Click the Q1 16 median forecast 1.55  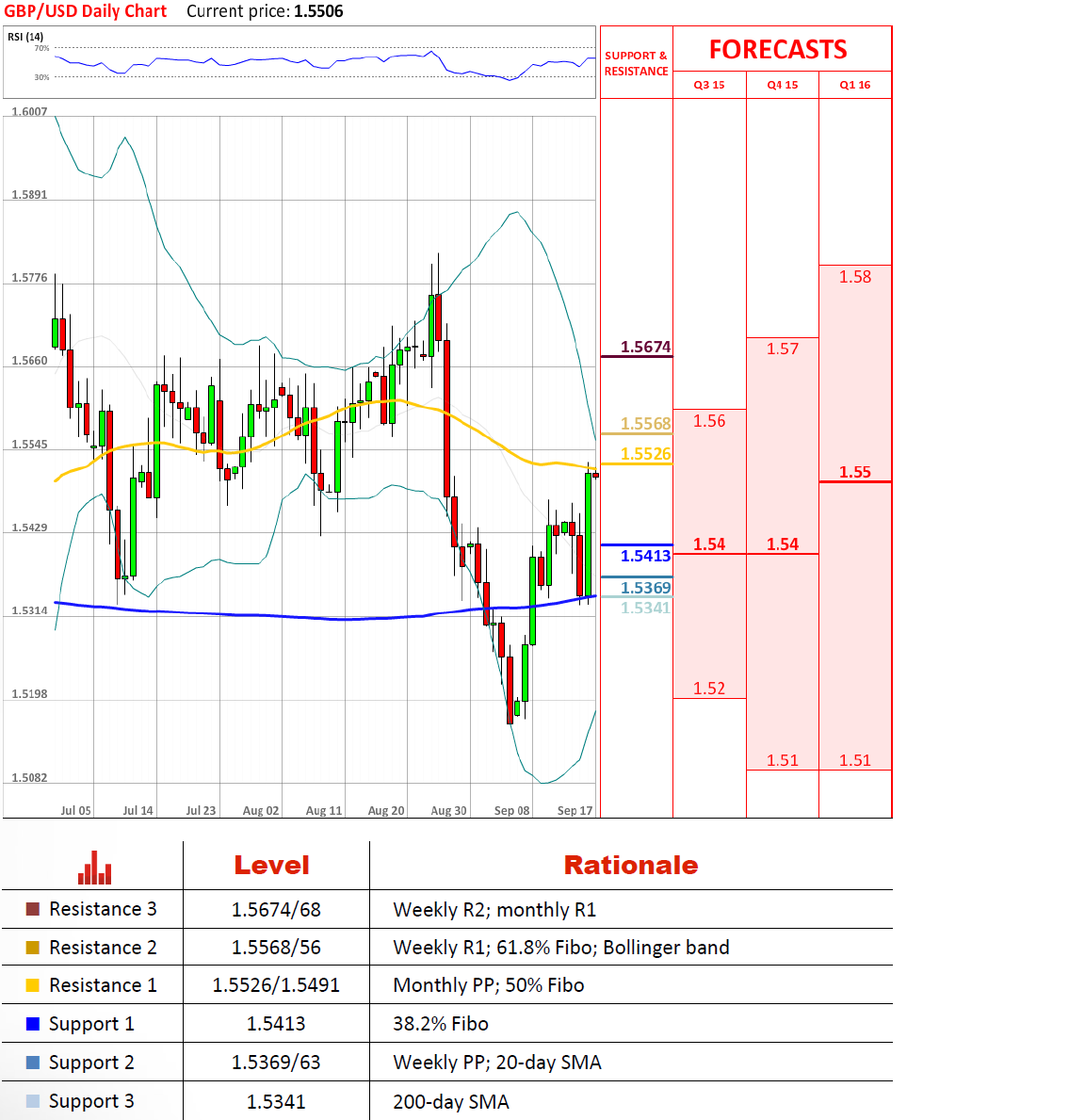click(x=855, y=472)
